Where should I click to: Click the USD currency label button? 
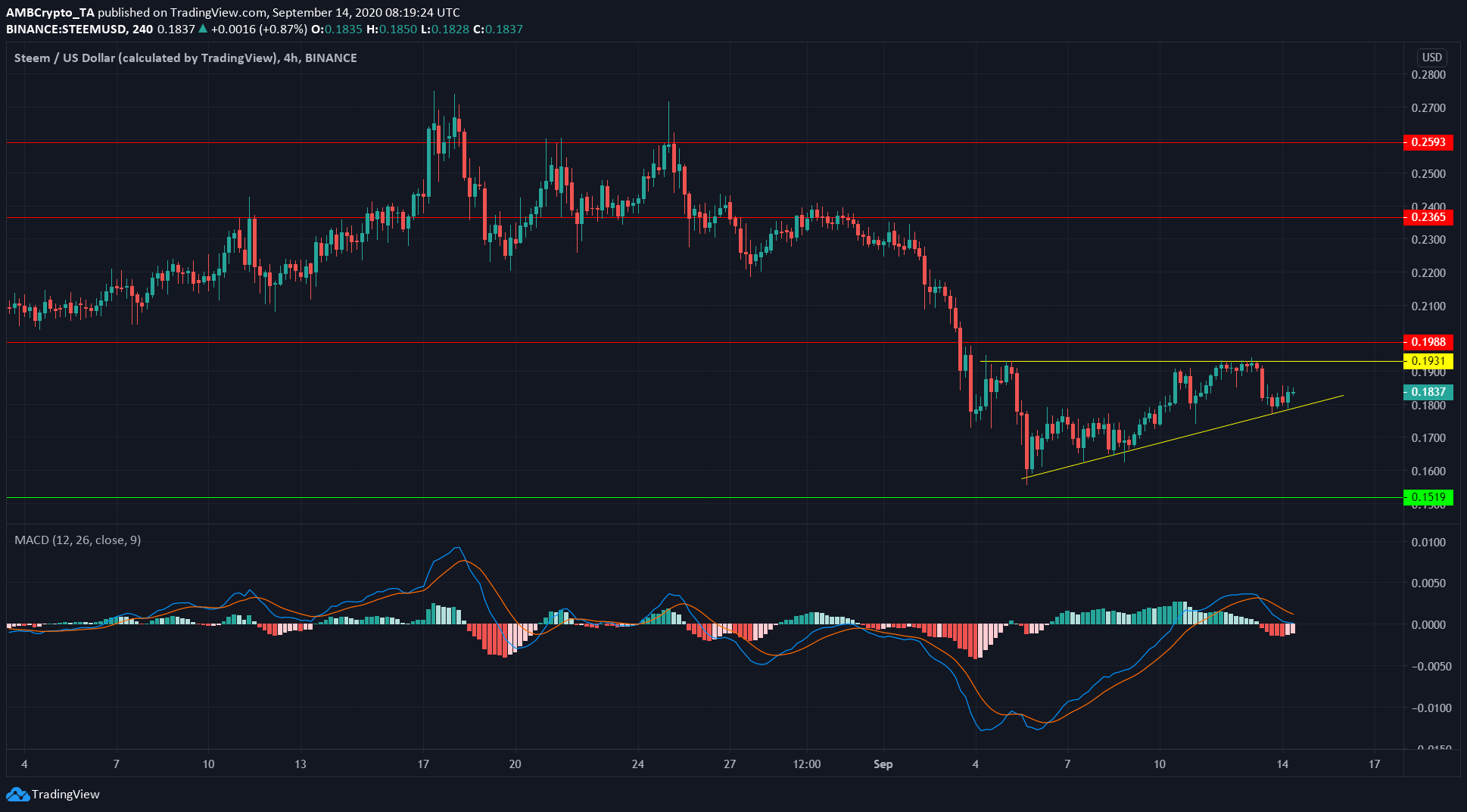pos(1431,58)
